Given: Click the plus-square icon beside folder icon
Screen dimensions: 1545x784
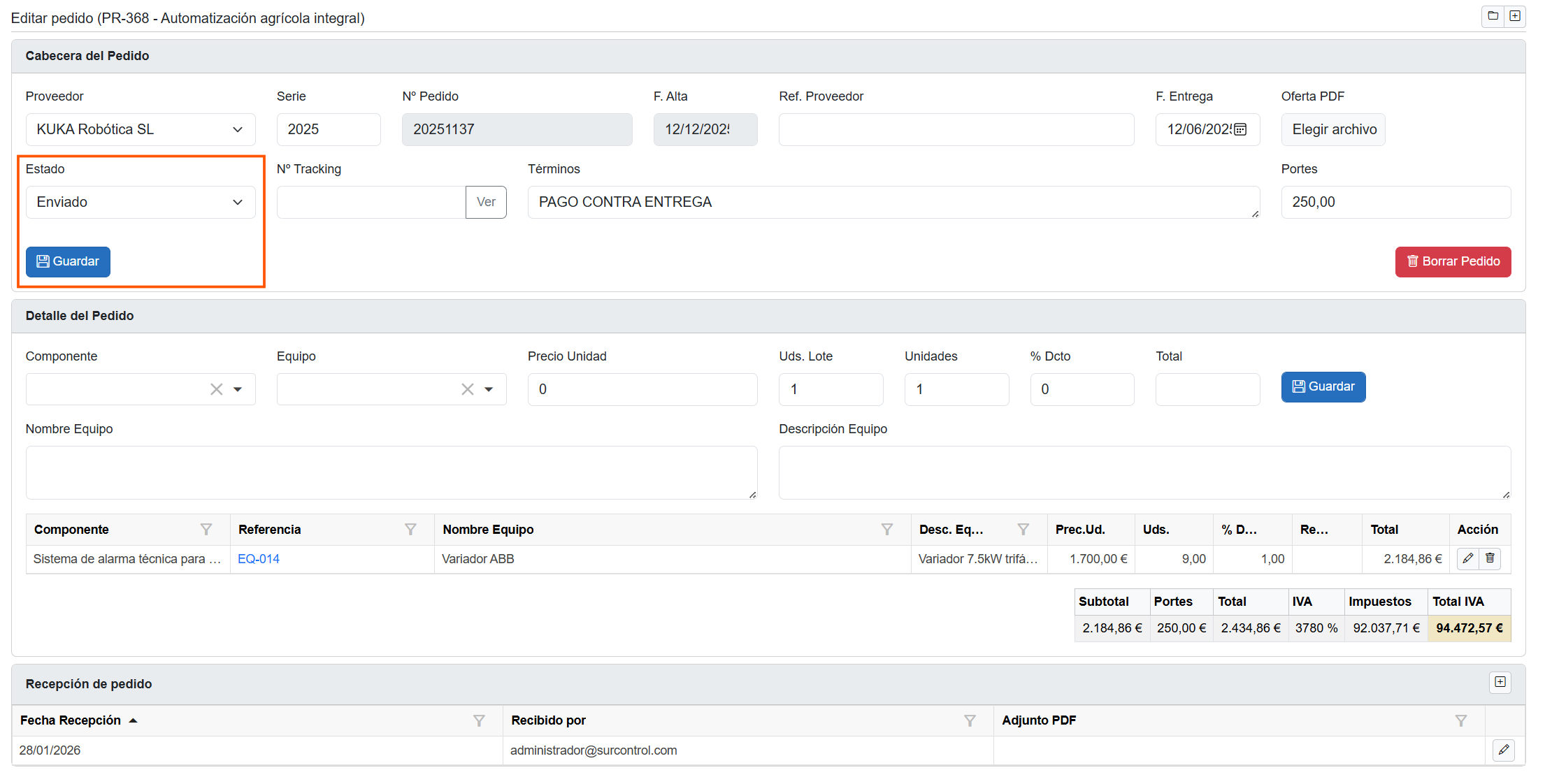Looking at the screenshot, I should [1514, 16].
